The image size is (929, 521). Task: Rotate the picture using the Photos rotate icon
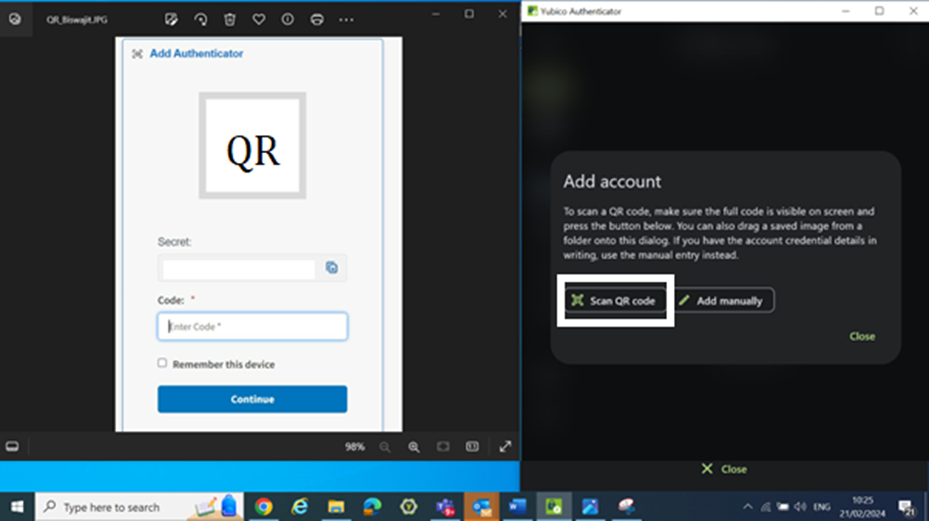tap(201, 20)
